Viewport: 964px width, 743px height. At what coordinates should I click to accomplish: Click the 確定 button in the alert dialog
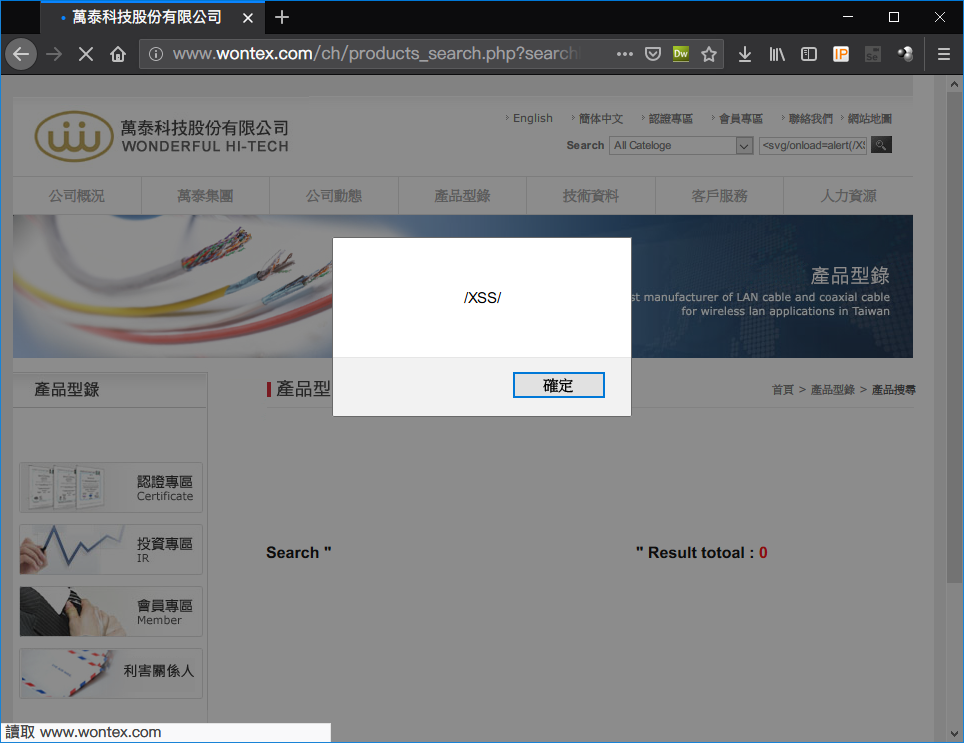(558, 385)
